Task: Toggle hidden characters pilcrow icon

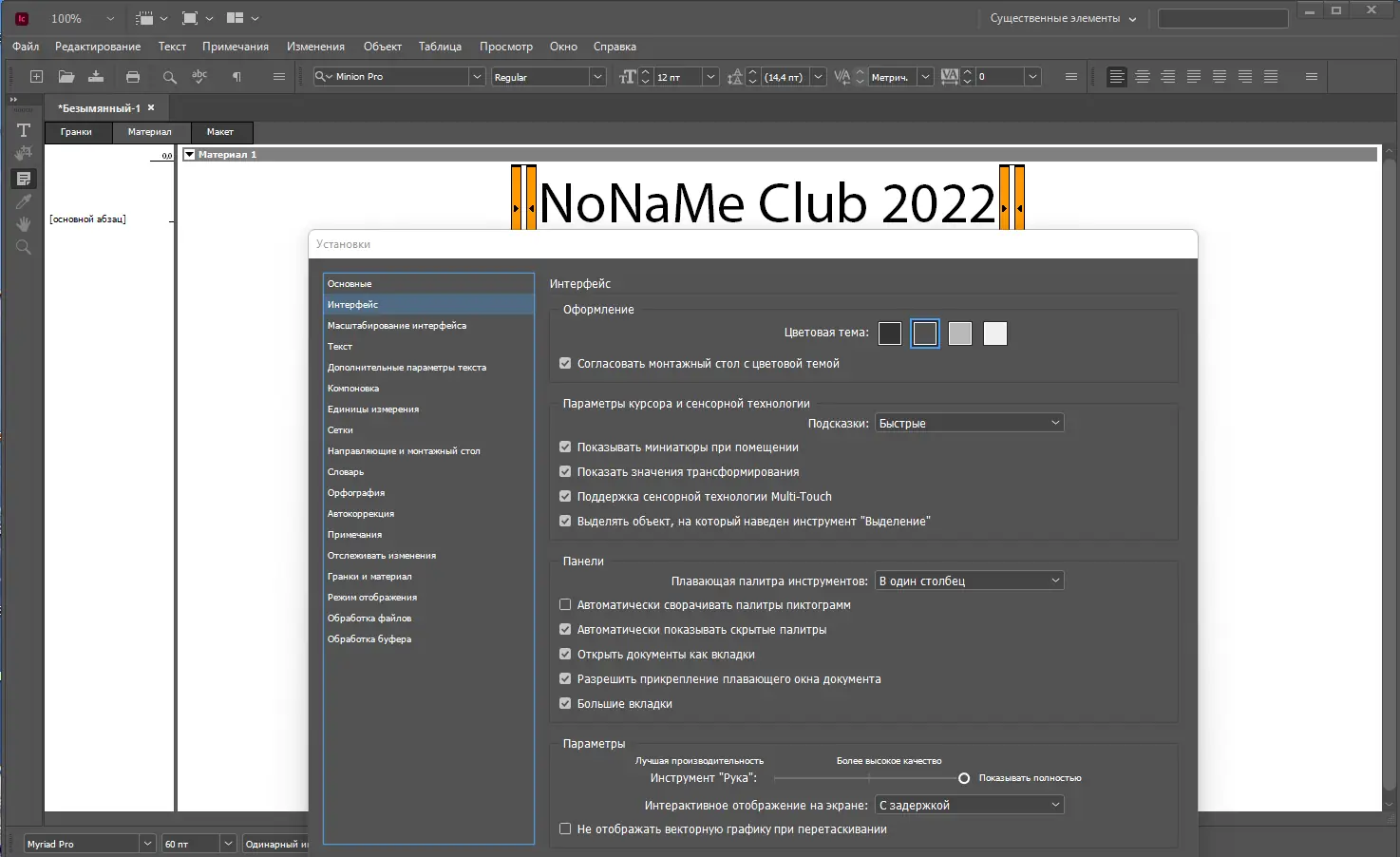Action: point(236,76)
